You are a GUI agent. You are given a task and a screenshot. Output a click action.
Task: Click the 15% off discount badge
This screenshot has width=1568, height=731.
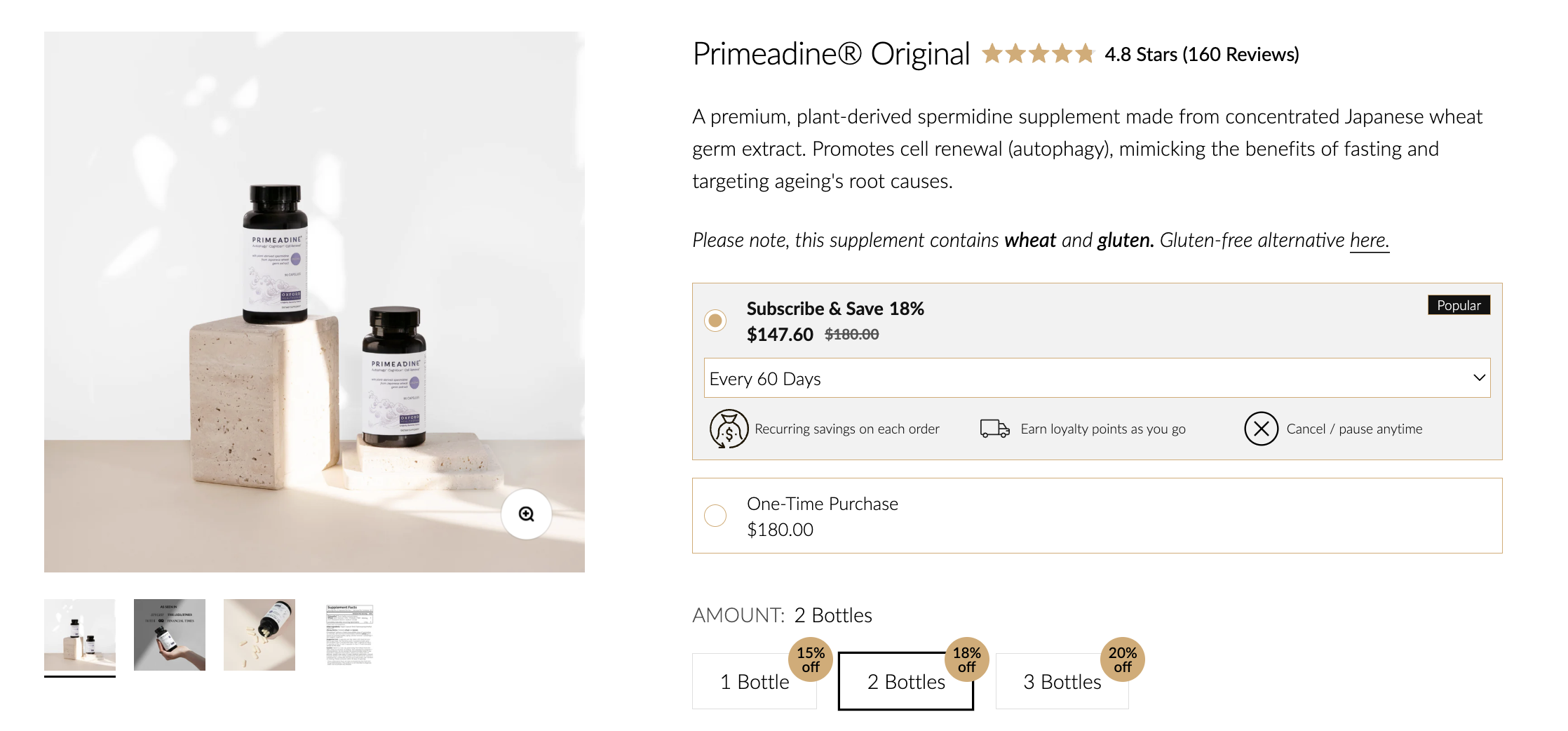coord(811,659)
